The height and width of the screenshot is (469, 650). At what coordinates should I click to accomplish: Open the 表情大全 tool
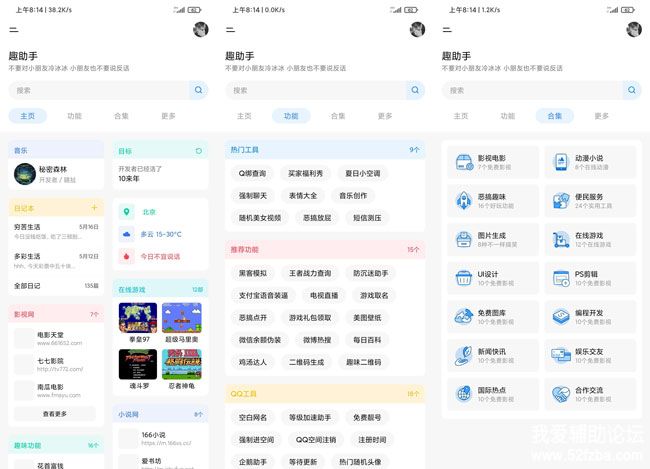tap(303, 196)
